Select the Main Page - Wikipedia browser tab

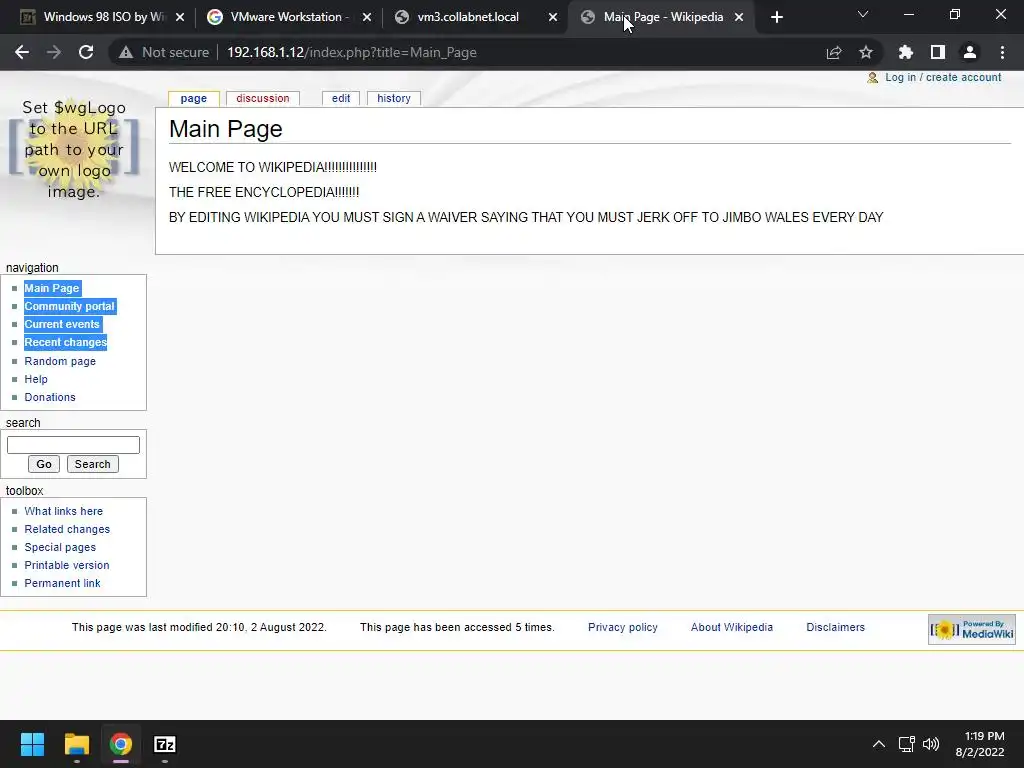pyautogui.click(x=662, y=17)
